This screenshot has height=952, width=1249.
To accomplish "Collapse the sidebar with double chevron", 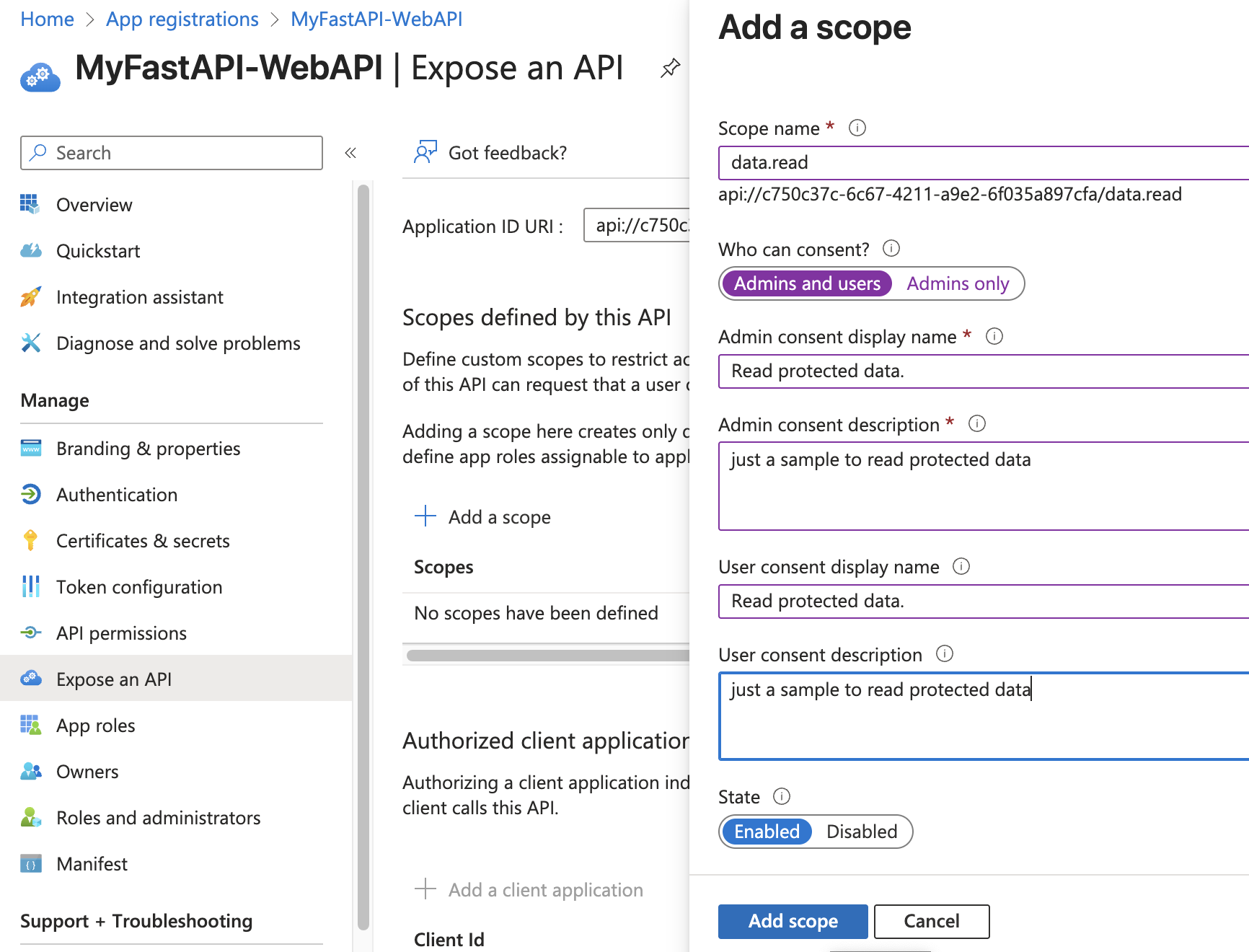I will tap(350, 153).
